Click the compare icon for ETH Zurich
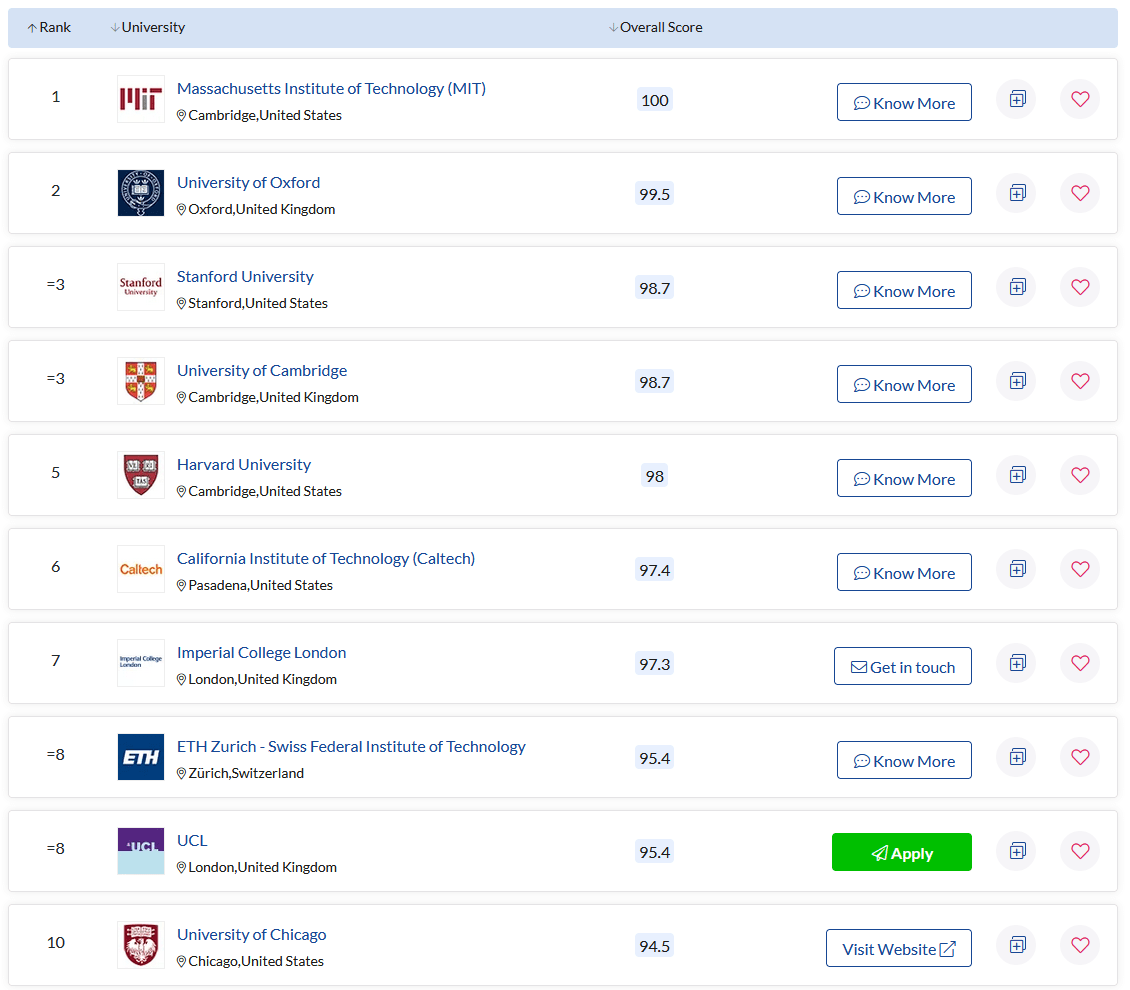1130x990 pixels. pos(1017,757)
